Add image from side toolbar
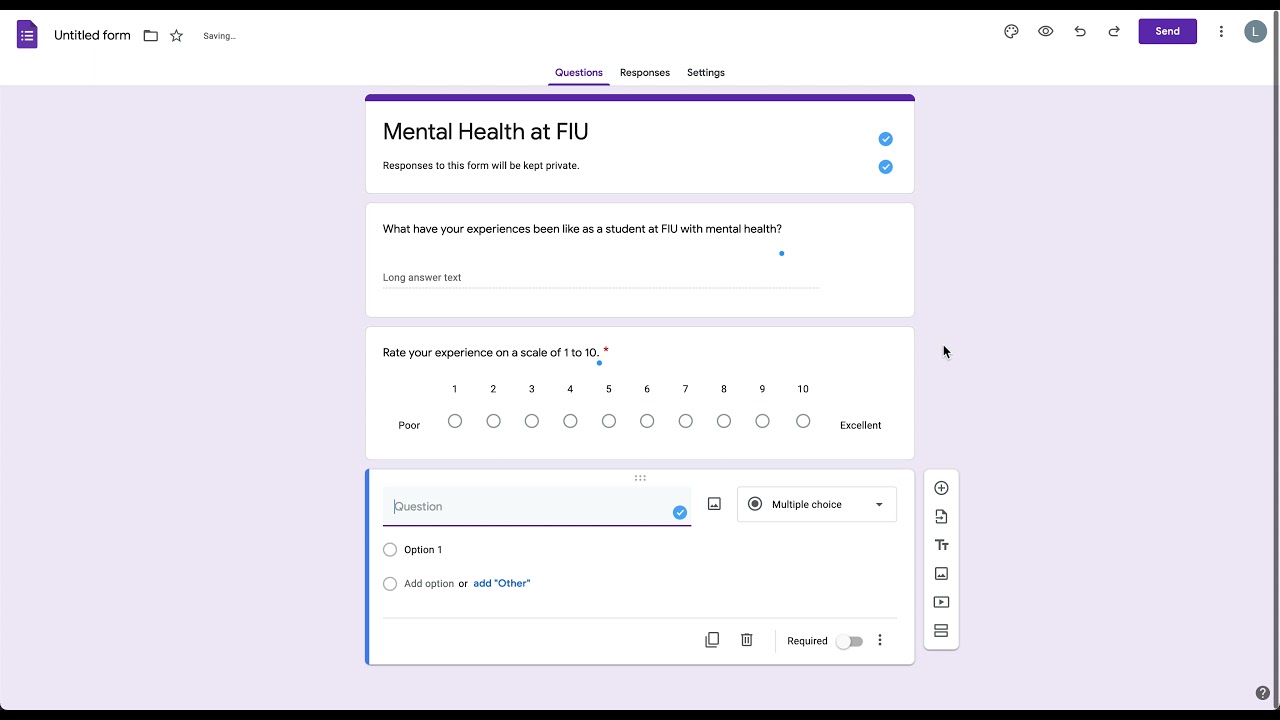 tap(941, 574)
